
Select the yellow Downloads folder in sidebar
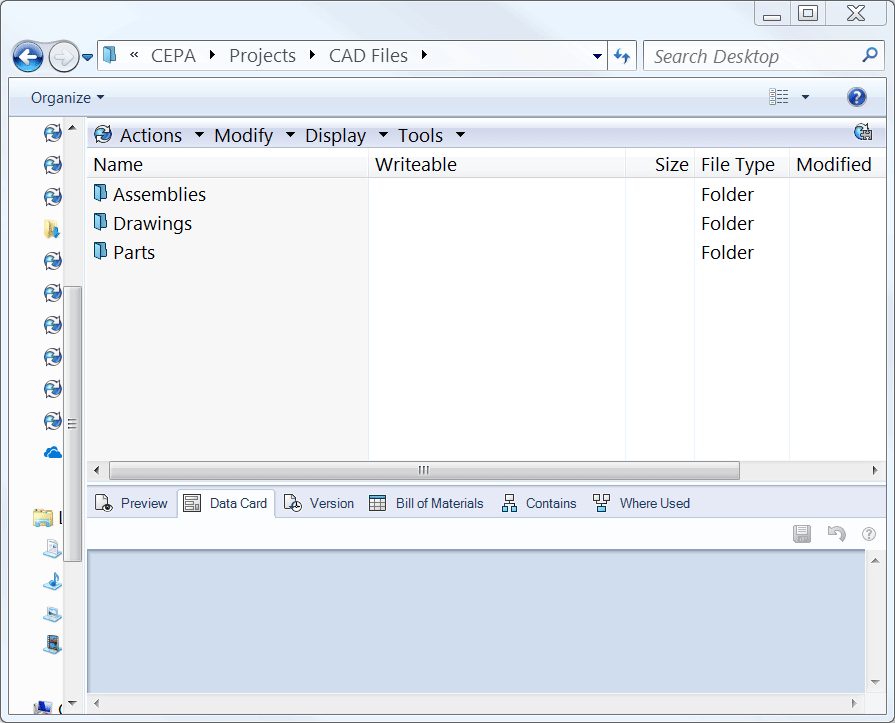(x=52, y=229)
